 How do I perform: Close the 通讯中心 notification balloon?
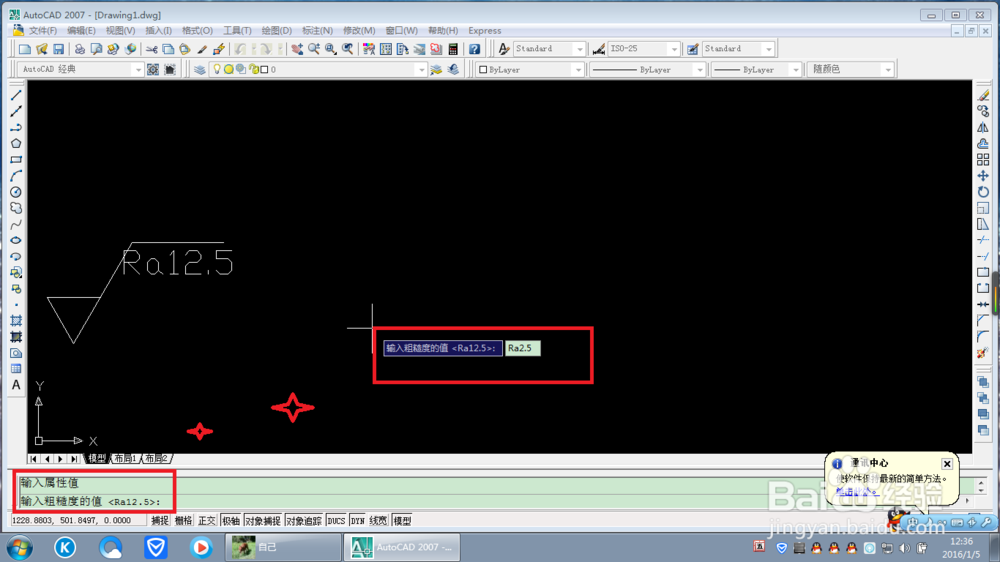click(x=947, y=464)
